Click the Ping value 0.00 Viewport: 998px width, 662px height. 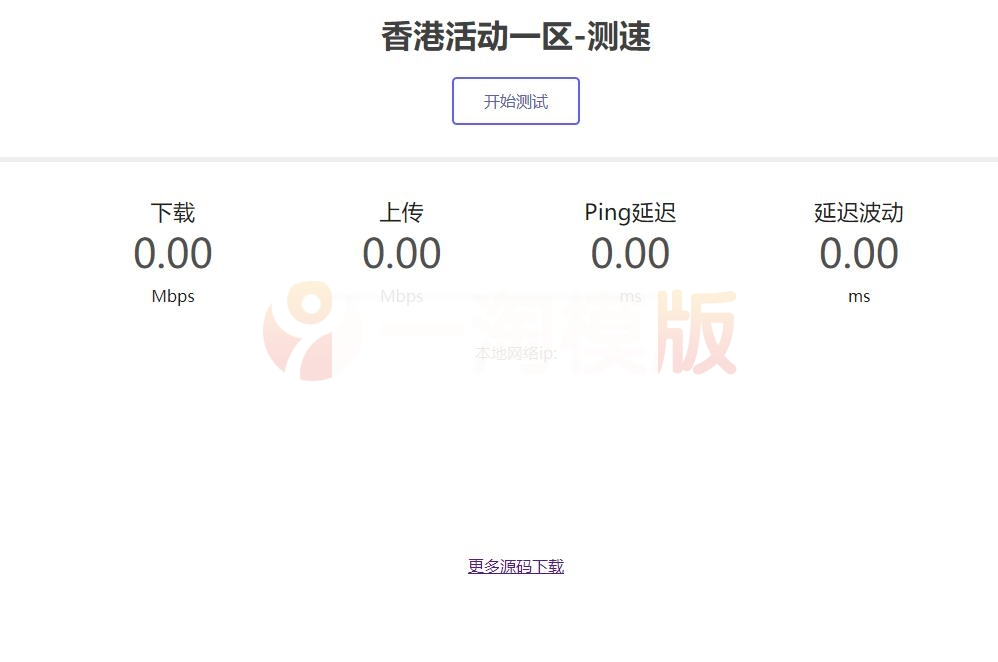(630, 254)
